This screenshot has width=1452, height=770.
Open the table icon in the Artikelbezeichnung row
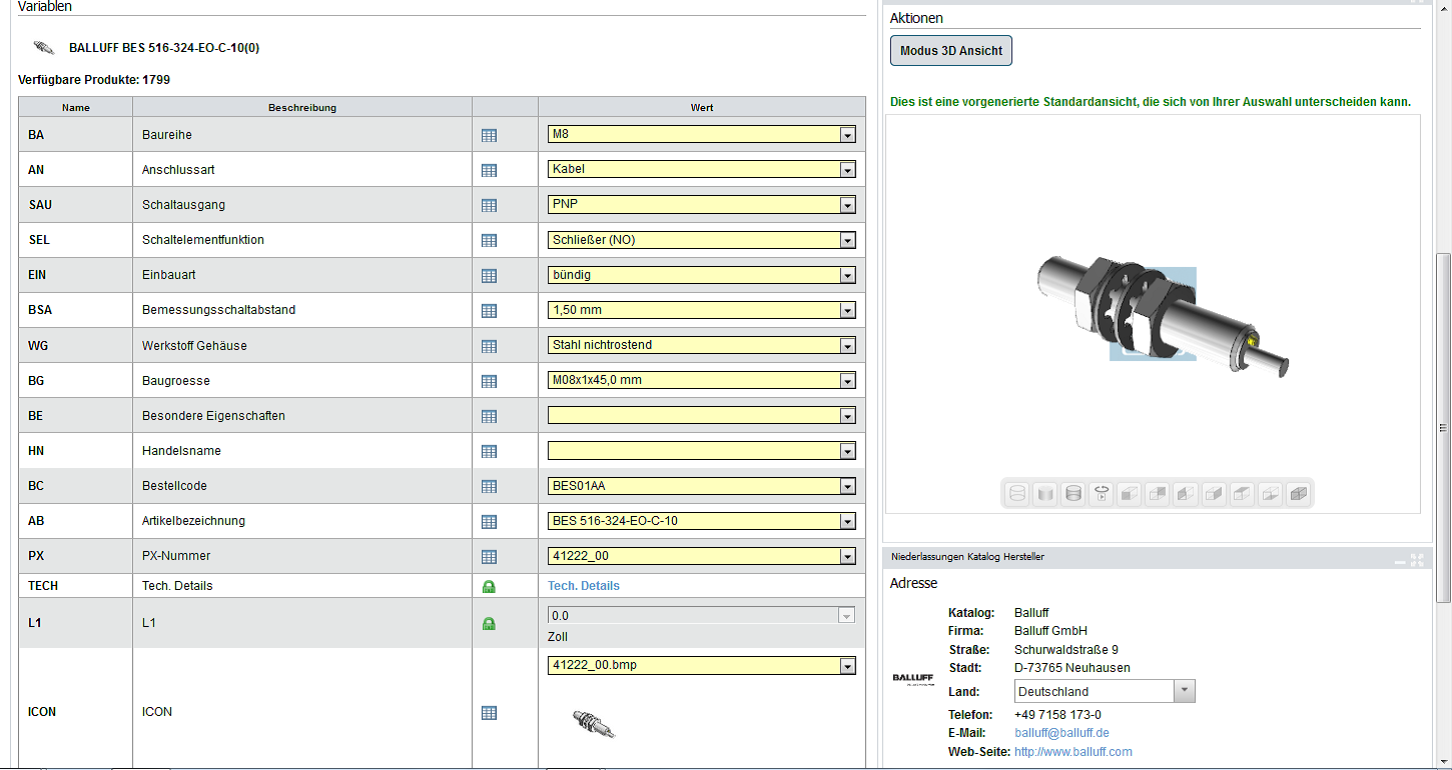pyautogui.click(x=489, y=521)
